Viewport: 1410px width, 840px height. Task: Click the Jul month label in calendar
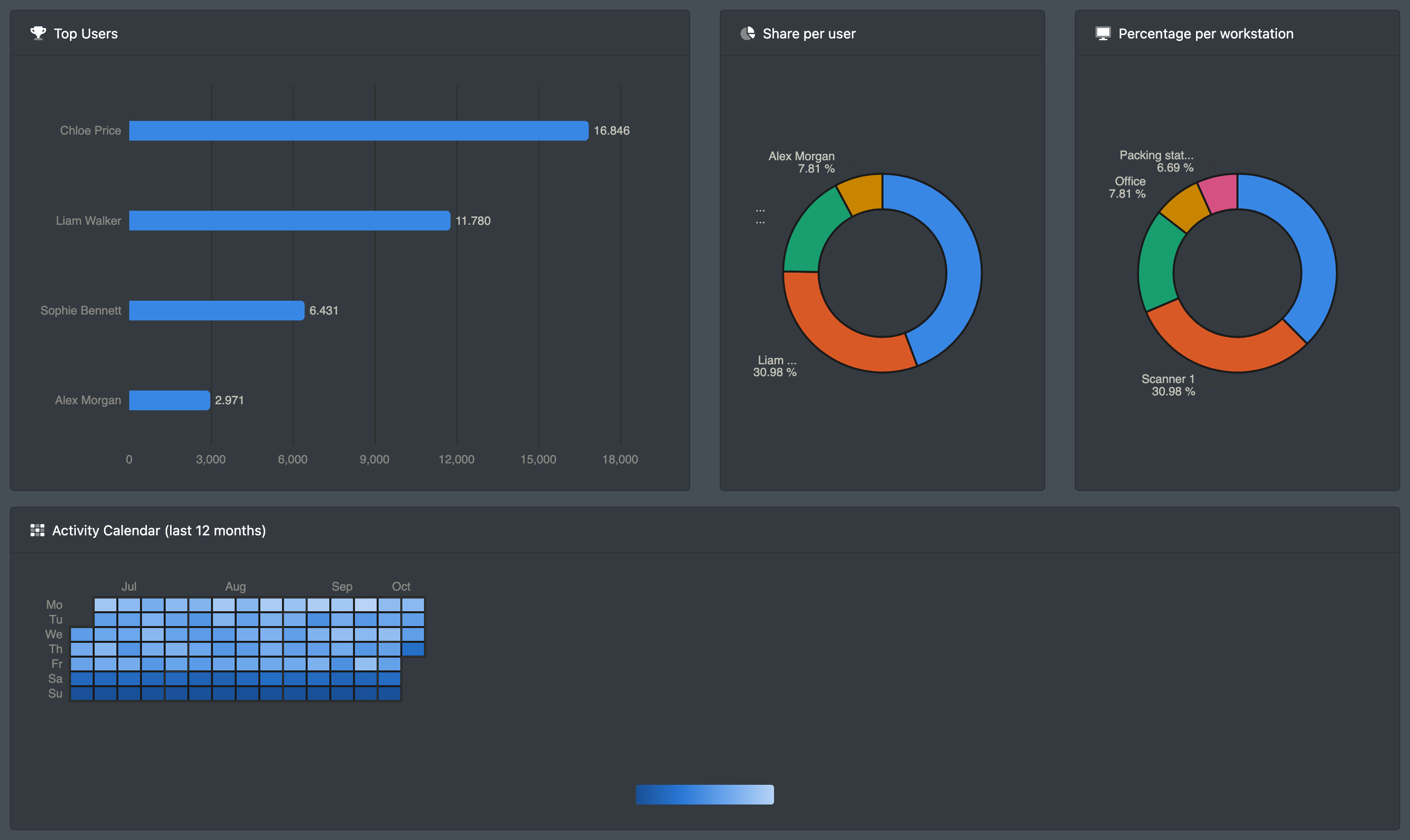(x=129, y=587)
